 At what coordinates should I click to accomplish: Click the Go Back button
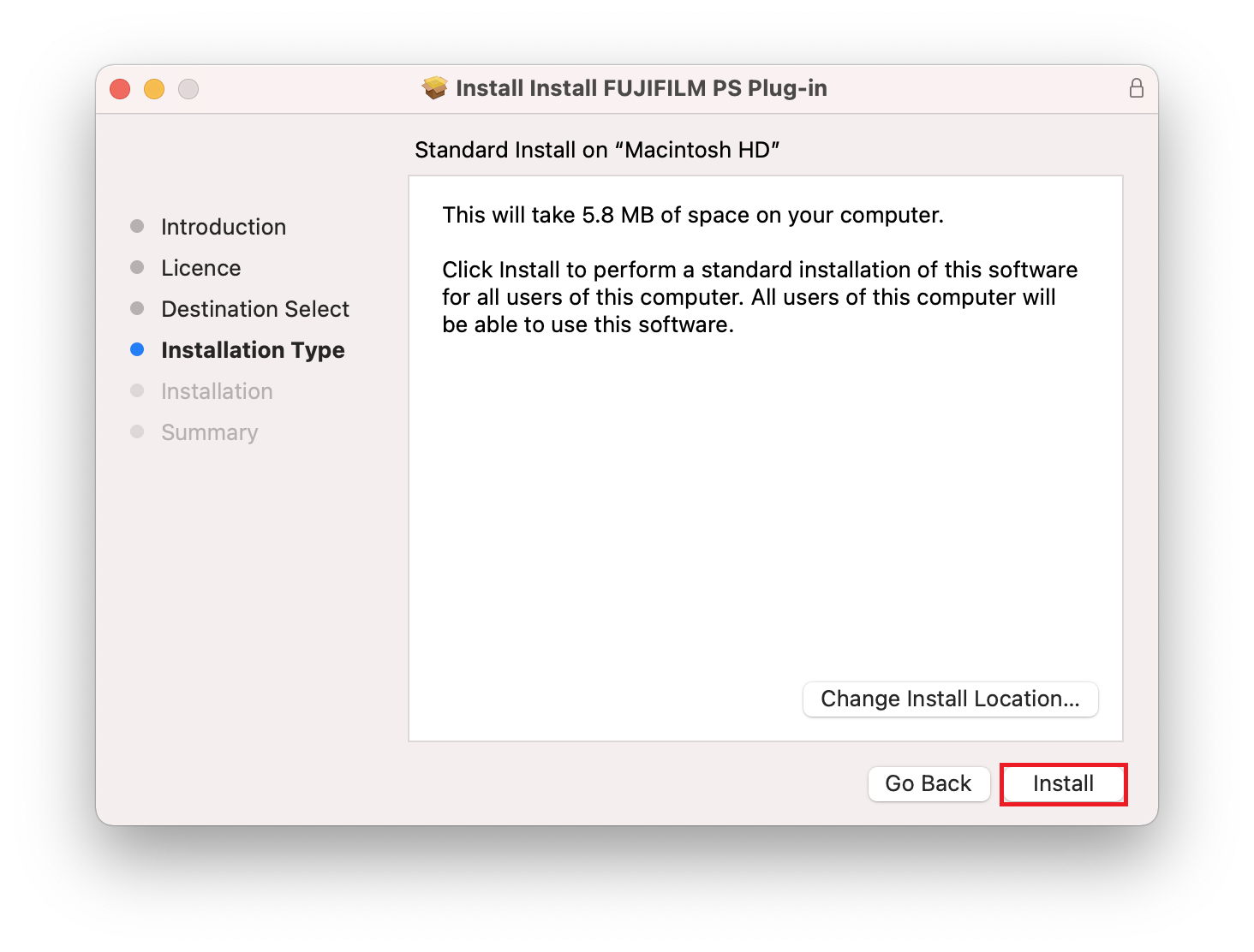point(929,783)
